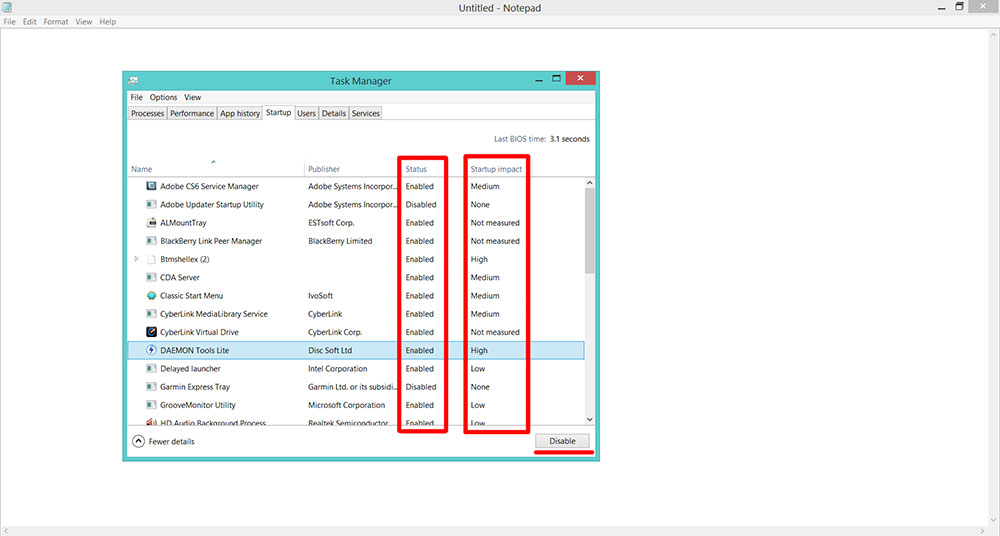Switch to the Processes tab
1000x536 pixels.
click(x=147, y=113)
